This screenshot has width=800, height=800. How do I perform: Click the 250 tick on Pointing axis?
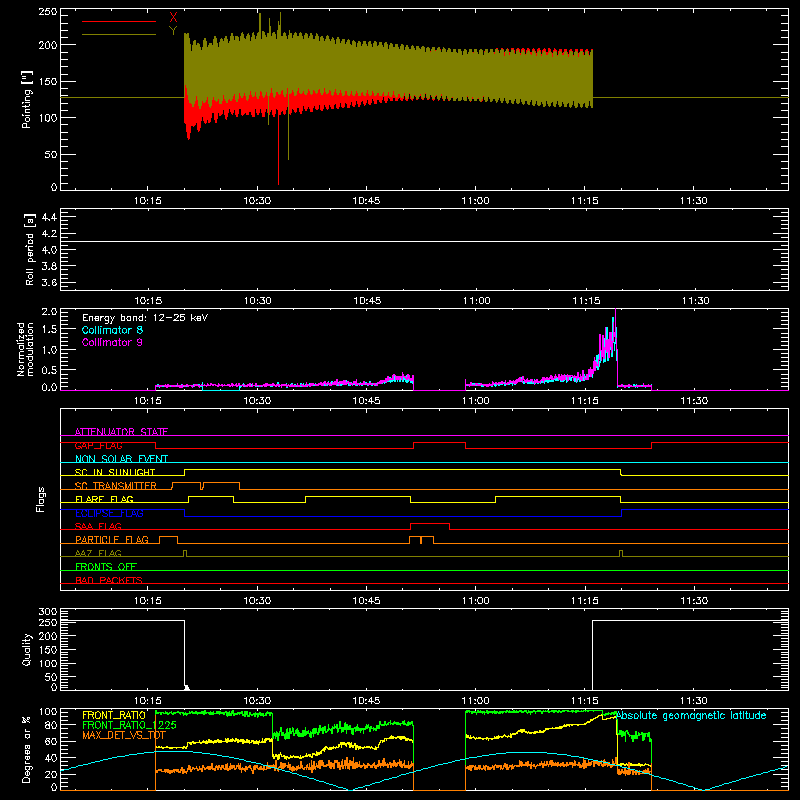point(48,12)
